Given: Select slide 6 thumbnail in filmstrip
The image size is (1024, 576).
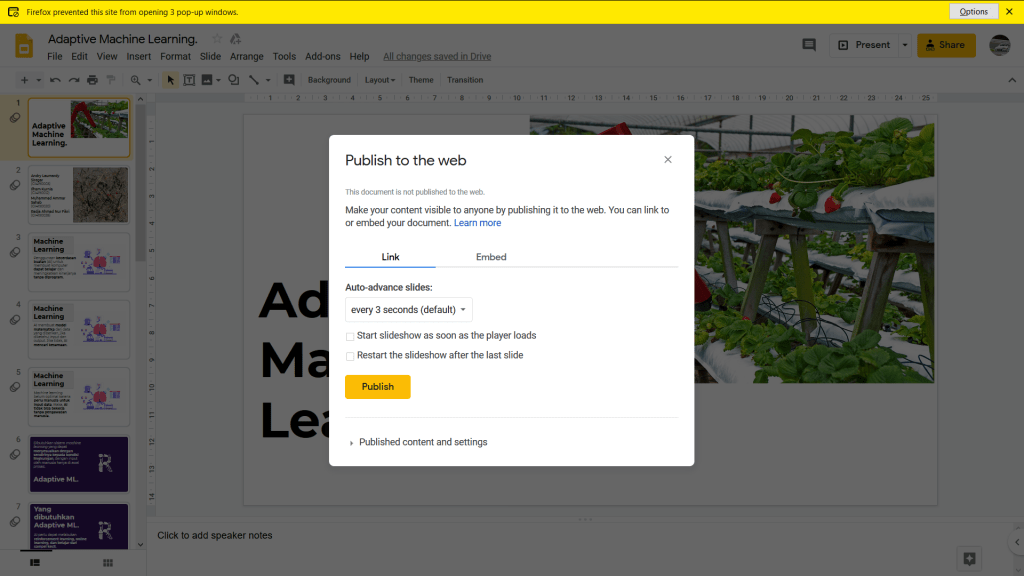Looking at the screenshot, I should (79, 463).
